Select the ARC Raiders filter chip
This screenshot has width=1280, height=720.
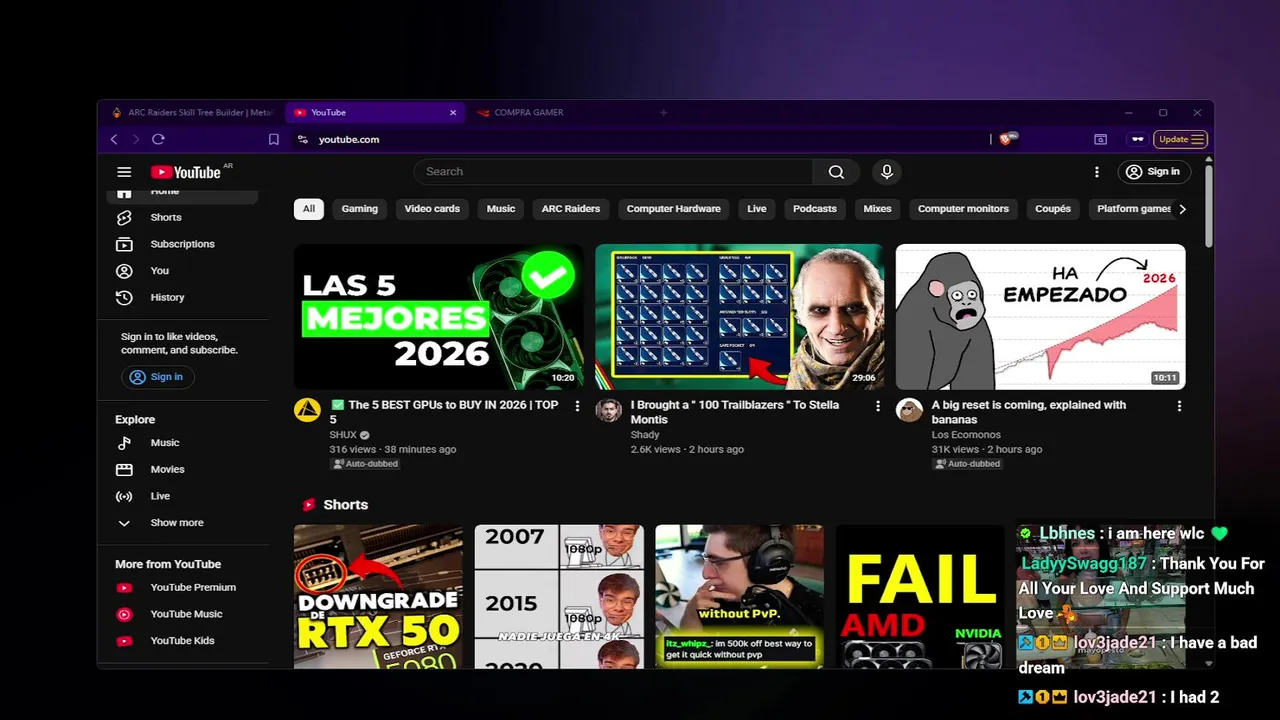click(571, 209)
